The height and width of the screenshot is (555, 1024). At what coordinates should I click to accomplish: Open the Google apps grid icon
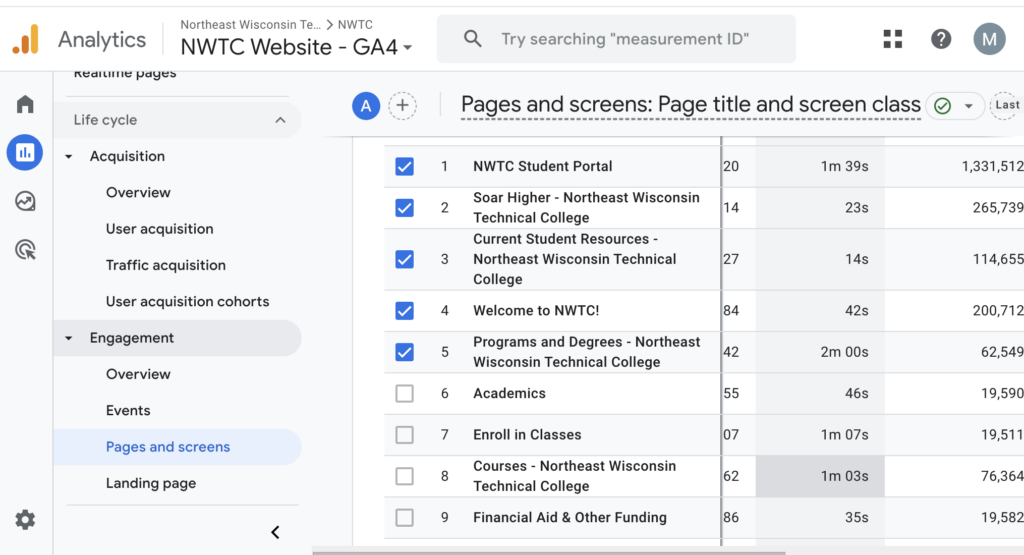pyautogui.click(x=893, y=39)
